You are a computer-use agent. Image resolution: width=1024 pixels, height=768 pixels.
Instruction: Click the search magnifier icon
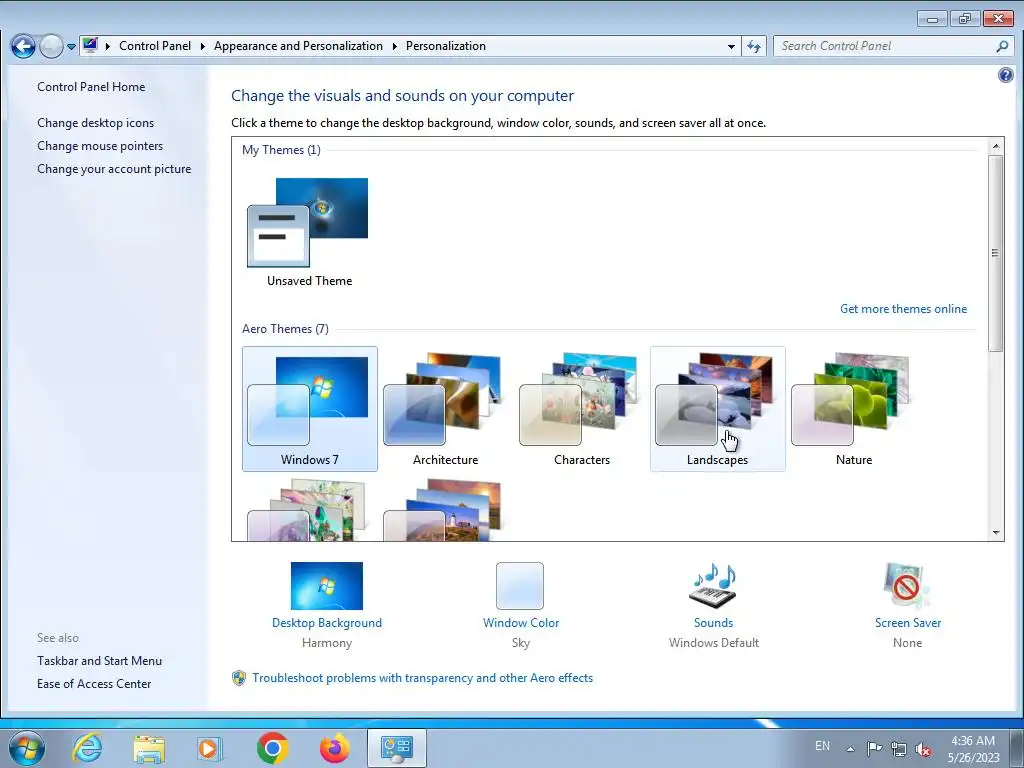coord(1002,46)
